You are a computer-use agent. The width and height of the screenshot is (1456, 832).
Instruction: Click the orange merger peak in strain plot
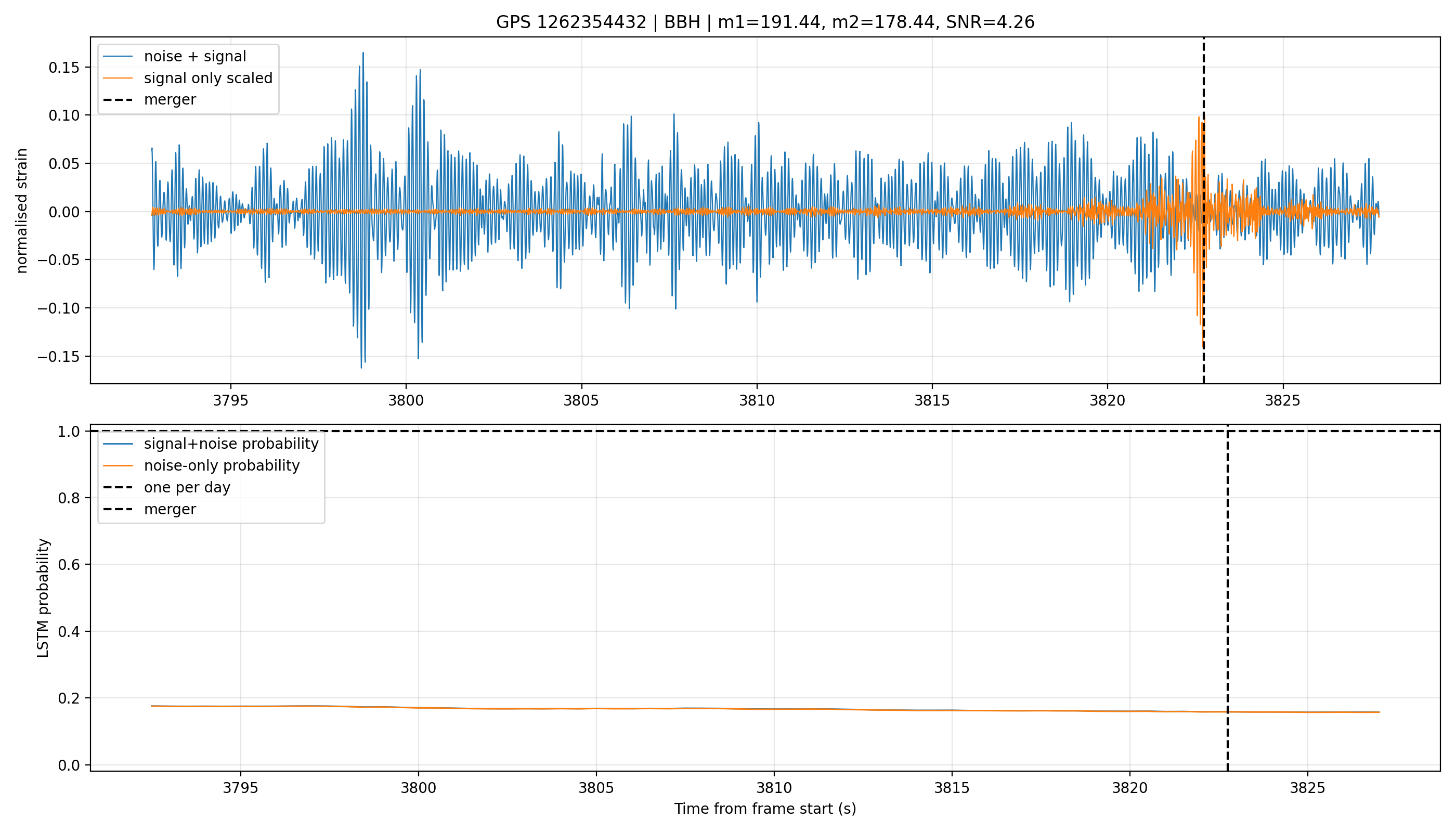coord(1199,118)
